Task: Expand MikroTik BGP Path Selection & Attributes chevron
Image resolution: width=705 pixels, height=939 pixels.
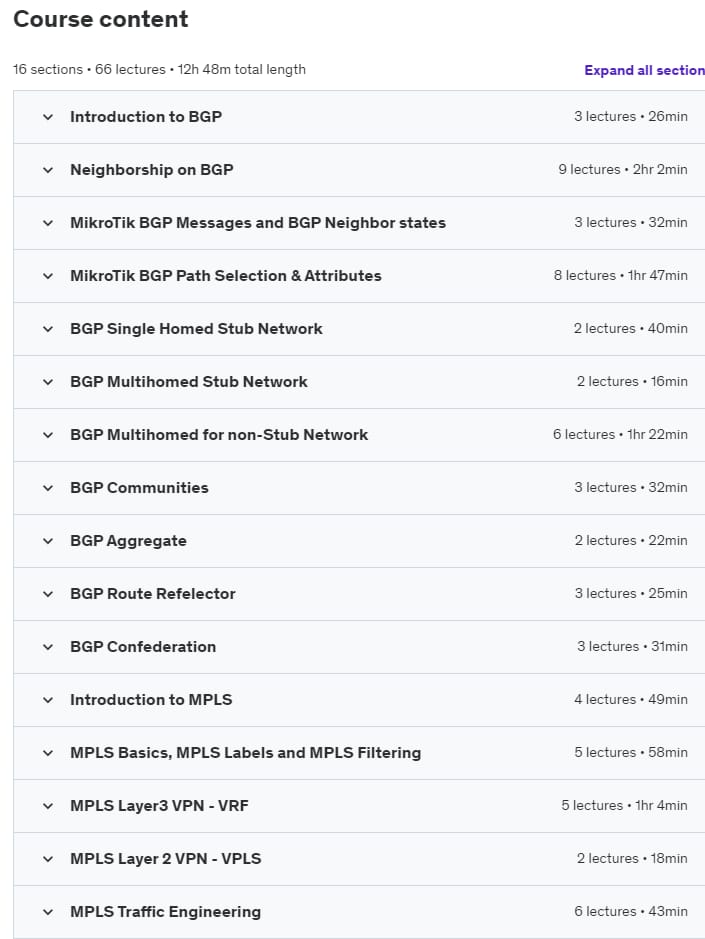Action: [x=48, y=276]
